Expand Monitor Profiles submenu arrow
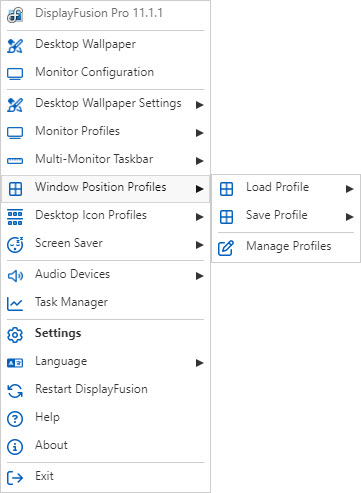Screen dimensions: 361x493 point(200,133)
